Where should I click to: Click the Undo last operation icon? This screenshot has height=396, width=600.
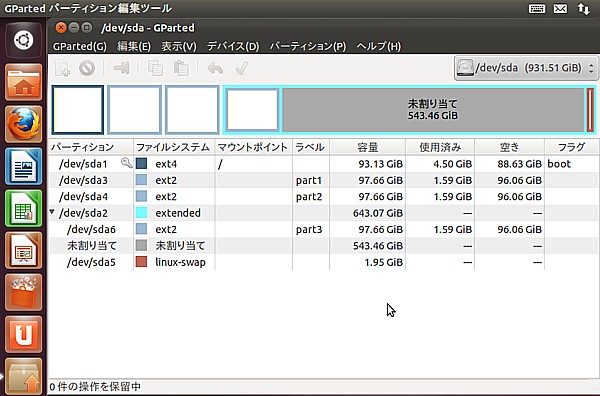point(215,68)
